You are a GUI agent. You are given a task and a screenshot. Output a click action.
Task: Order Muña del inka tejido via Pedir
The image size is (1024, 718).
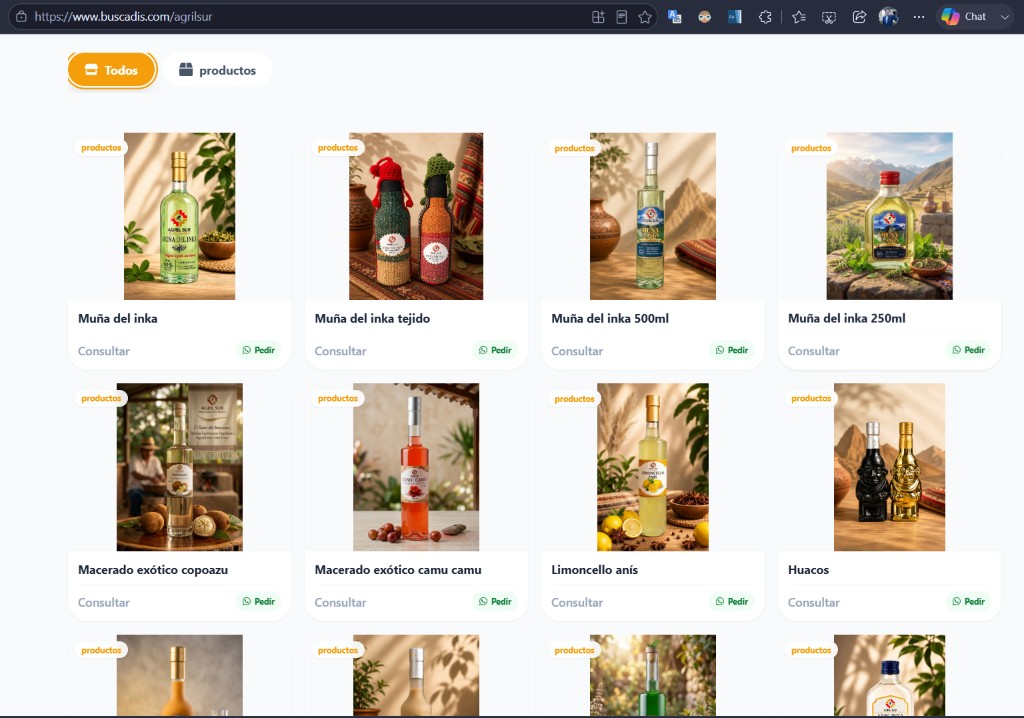pos(495,350)
